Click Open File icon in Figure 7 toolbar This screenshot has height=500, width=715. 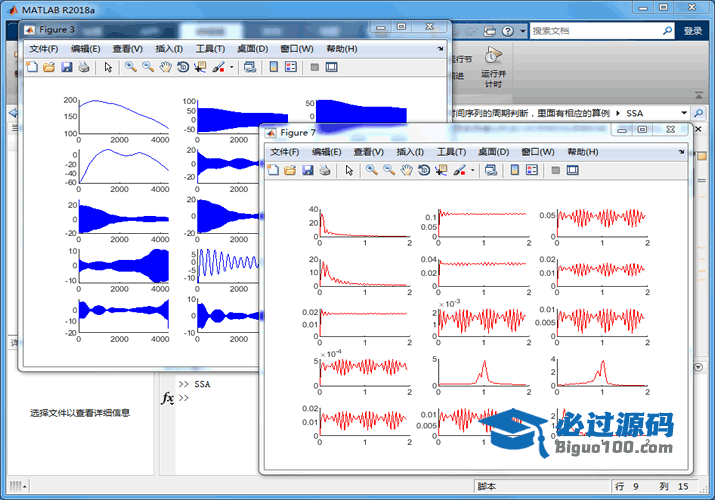290,170
